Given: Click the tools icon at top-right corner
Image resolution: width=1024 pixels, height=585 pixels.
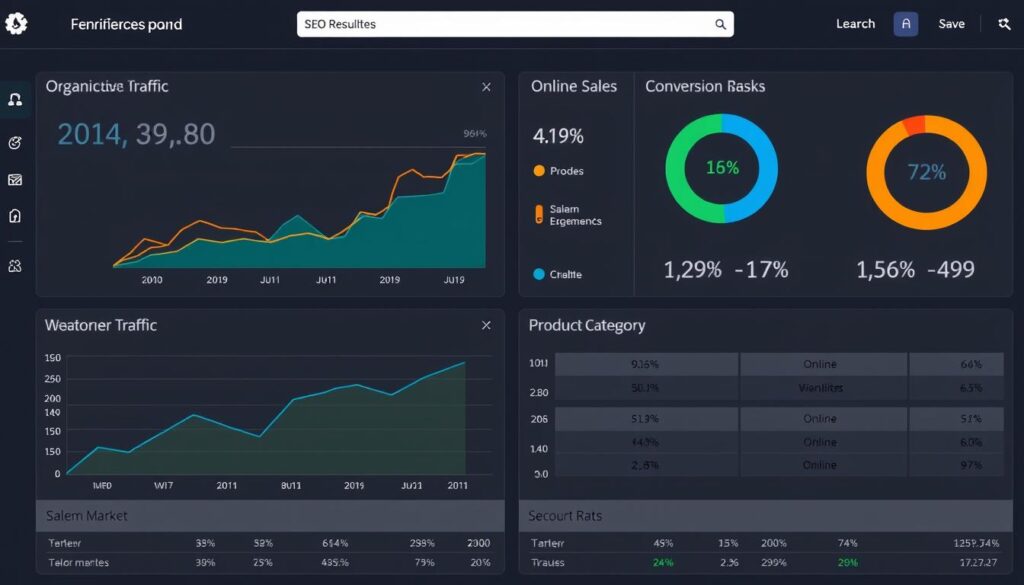Looking at the screenshot, I should tap(1004, 24).
